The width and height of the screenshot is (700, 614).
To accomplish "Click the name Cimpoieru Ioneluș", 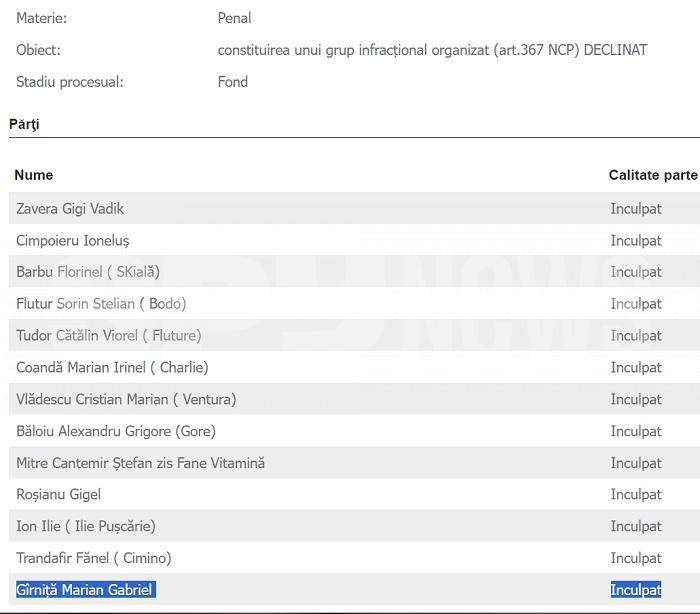I will 73,240.
